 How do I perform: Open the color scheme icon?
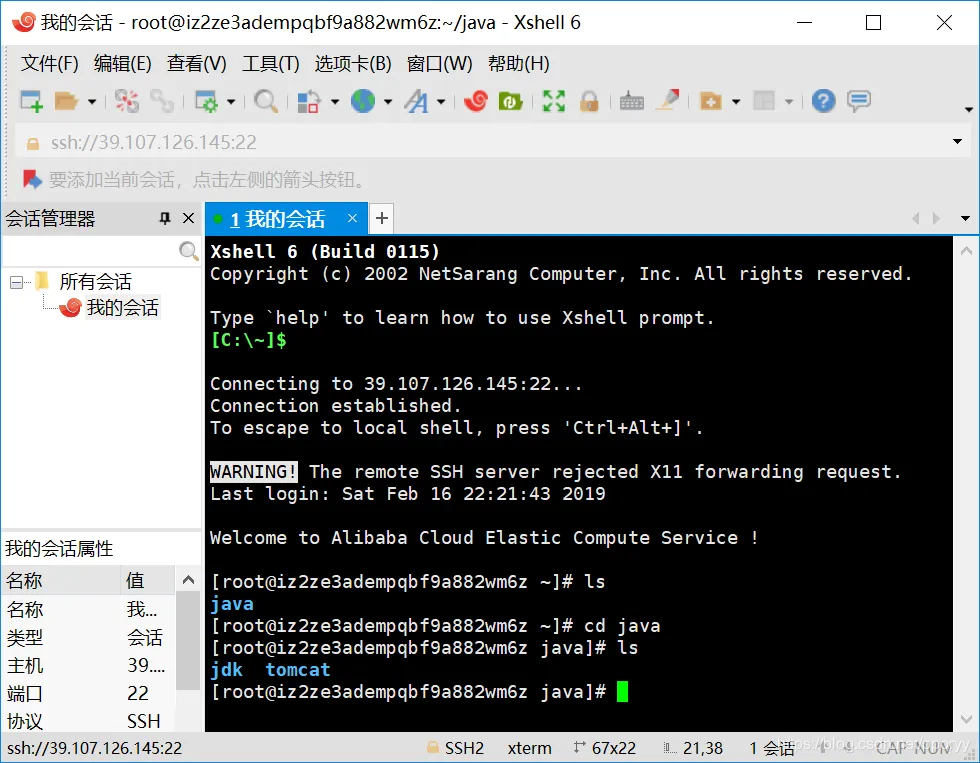[x=309, y=101]
